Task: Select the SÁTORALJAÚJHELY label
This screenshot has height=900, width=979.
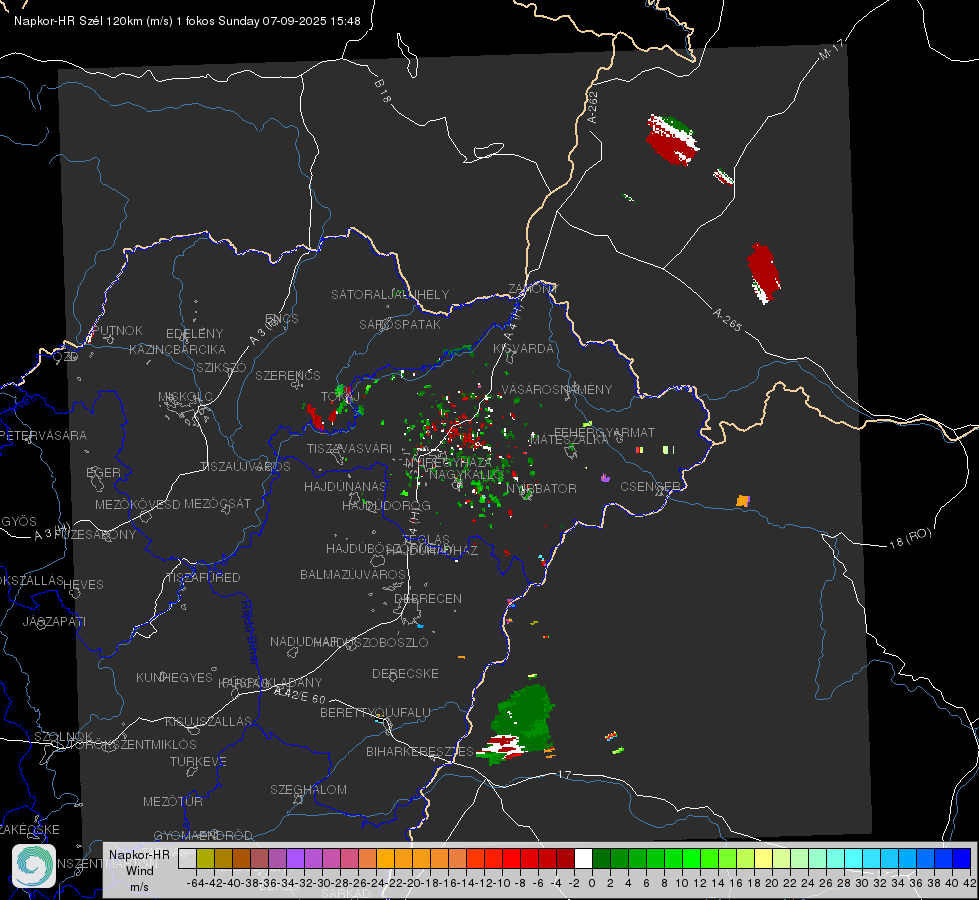Action: pos(390,294)
